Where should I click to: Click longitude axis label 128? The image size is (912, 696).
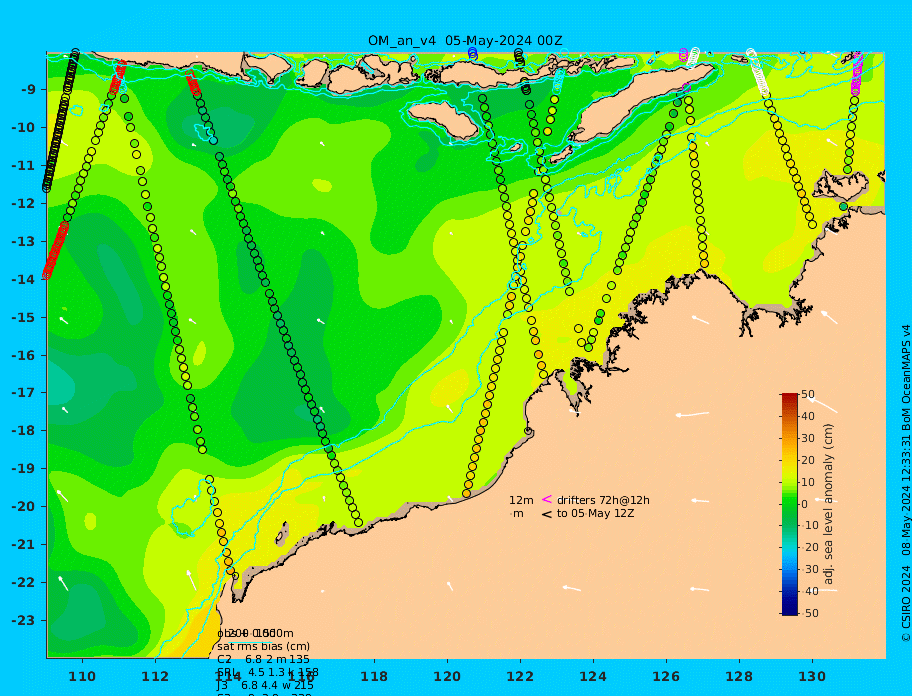(x=739, y=676)
